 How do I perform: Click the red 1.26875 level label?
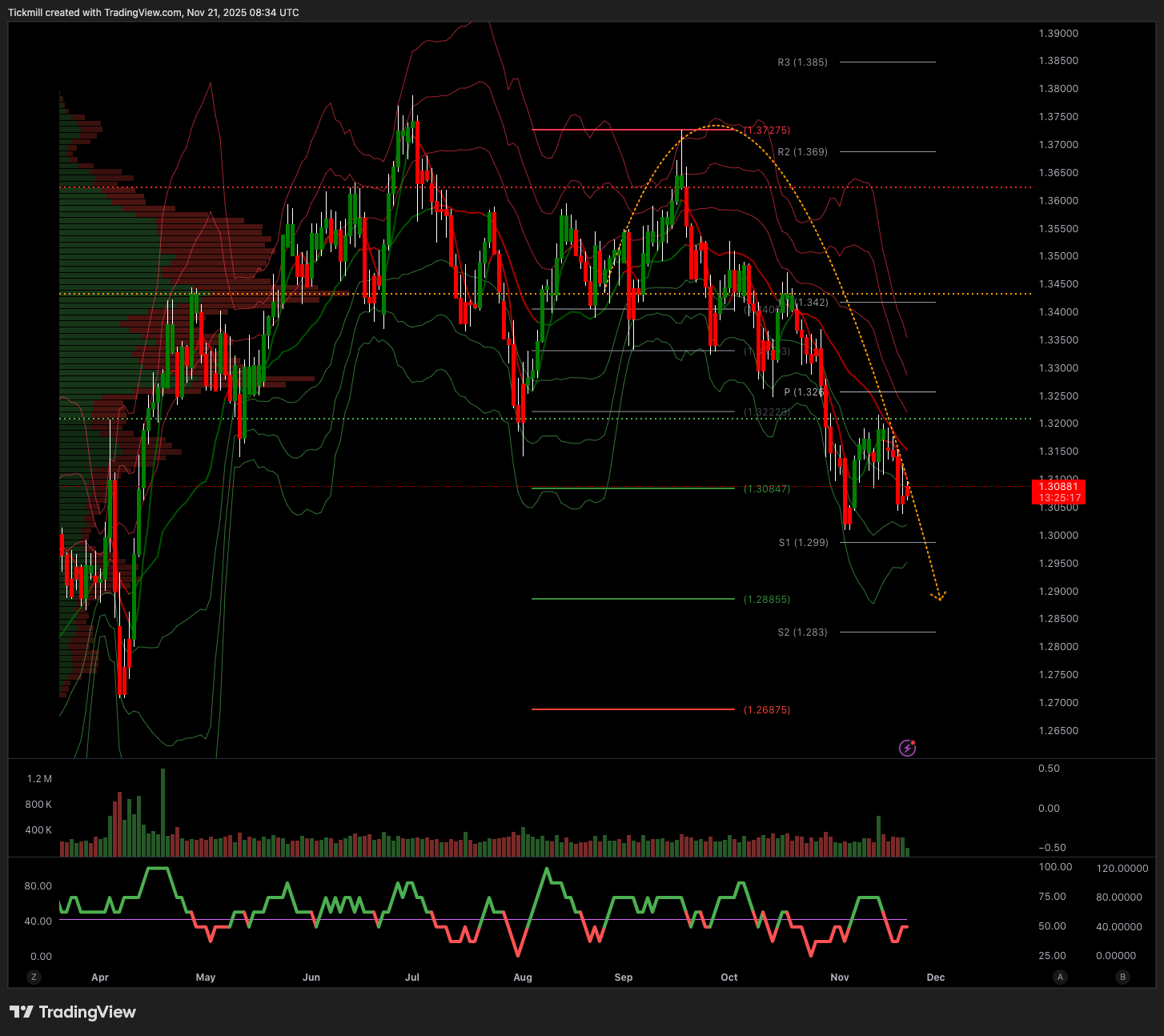767,710
